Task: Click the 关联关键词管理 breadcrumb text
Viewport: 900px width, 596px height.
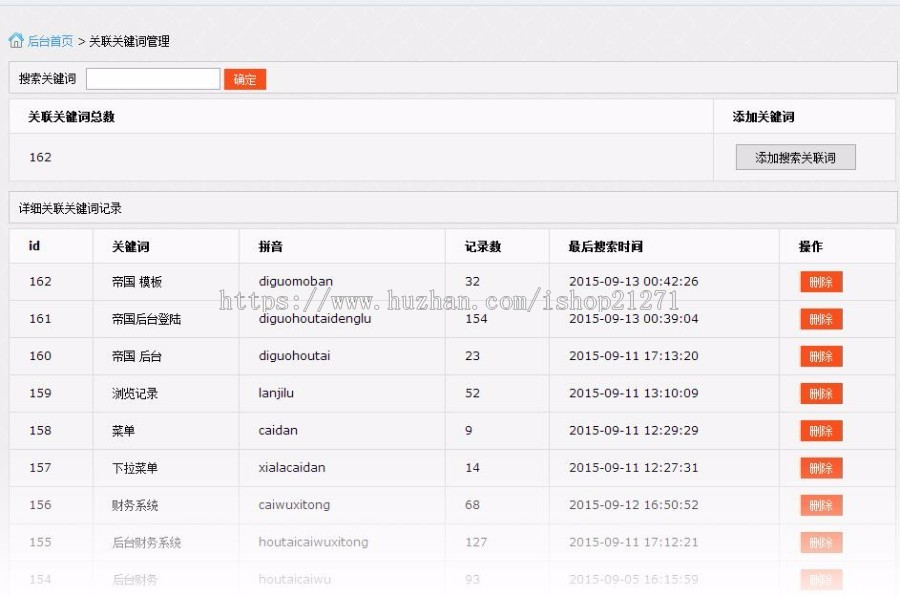Action: [129, 41]
